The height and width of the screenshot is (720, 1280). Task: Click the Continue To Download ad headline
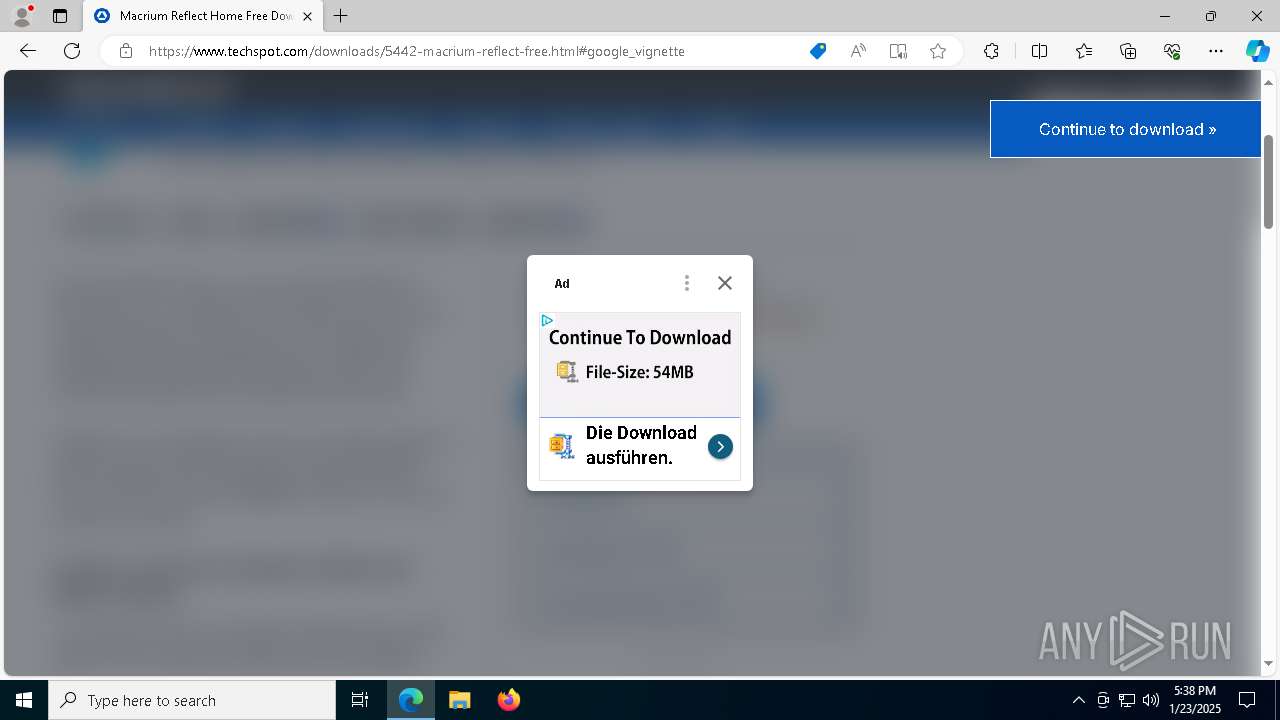point(640,338)
